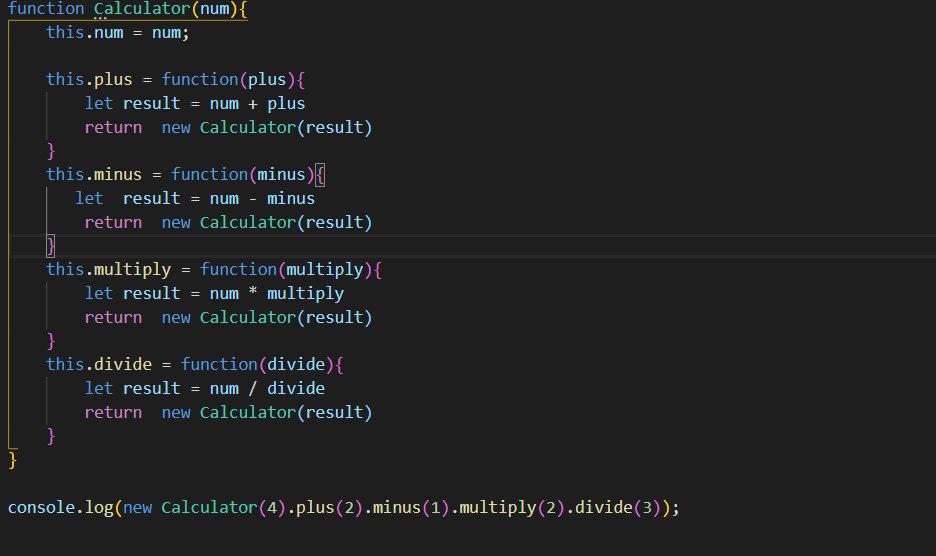Screen dimensions: 936x556
Task: Click the return statement inside the divide function
Action: point(228,413)
